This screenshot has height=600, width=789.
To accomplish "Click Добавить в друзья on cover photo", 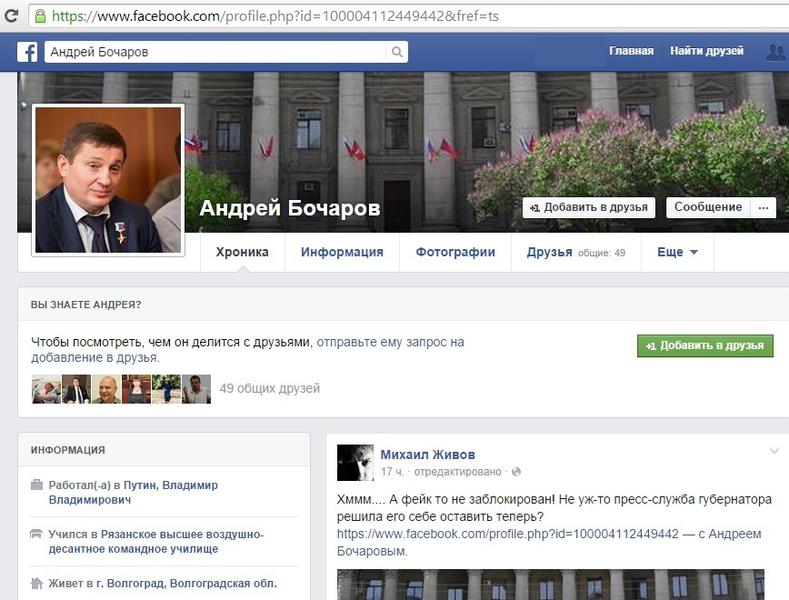I will coord(589,207).
